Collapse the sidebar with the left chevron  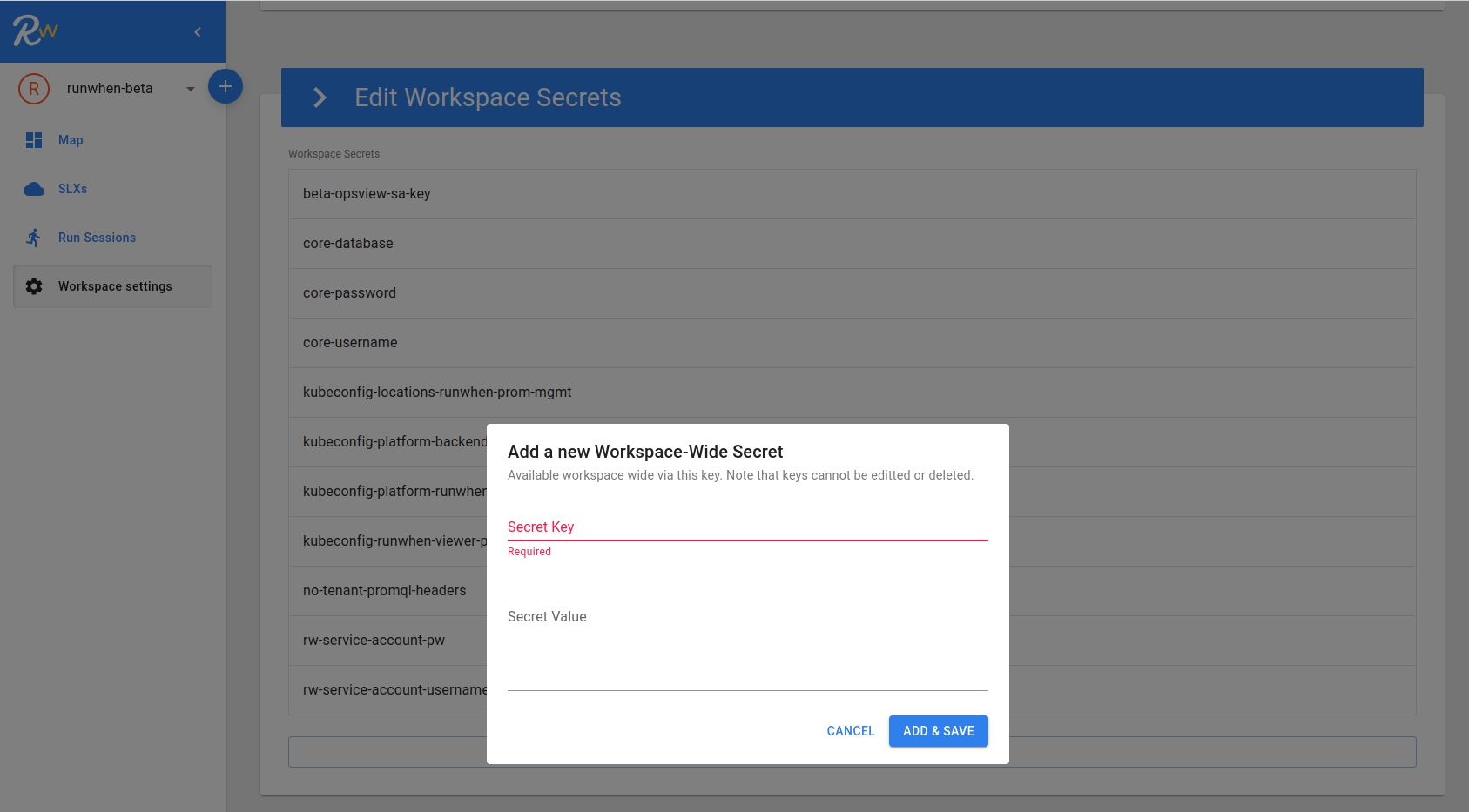198,32
